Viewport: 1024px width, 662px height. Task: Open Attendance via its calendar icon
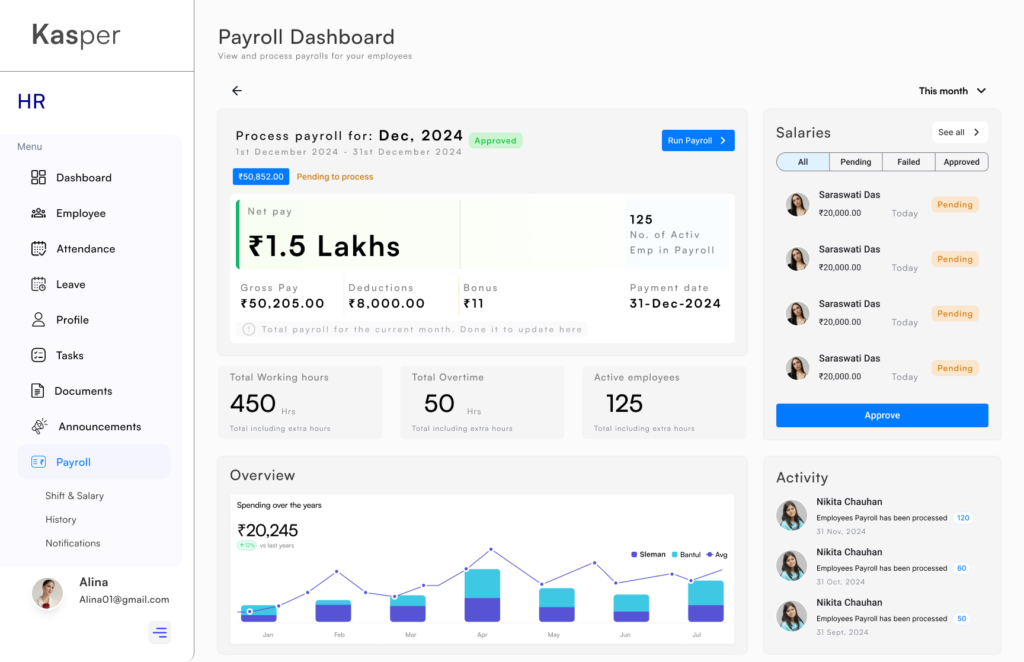tap(38, 249)
